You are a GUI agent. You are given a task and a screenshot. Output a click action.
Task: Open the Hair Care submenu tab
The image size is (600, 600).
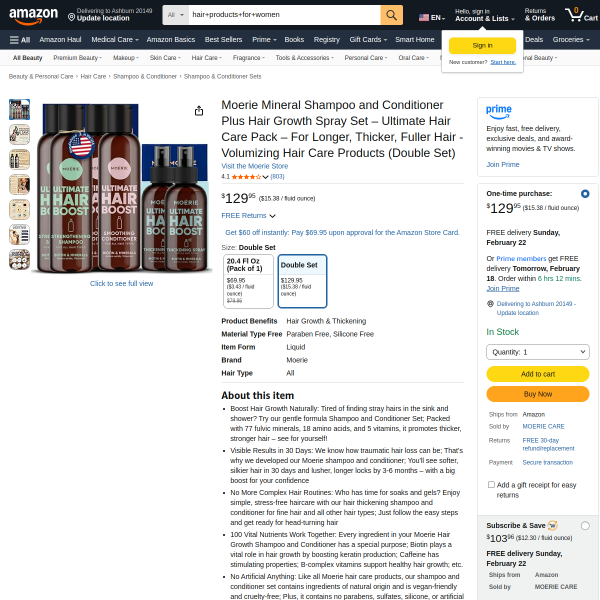(x=207, y=58)
